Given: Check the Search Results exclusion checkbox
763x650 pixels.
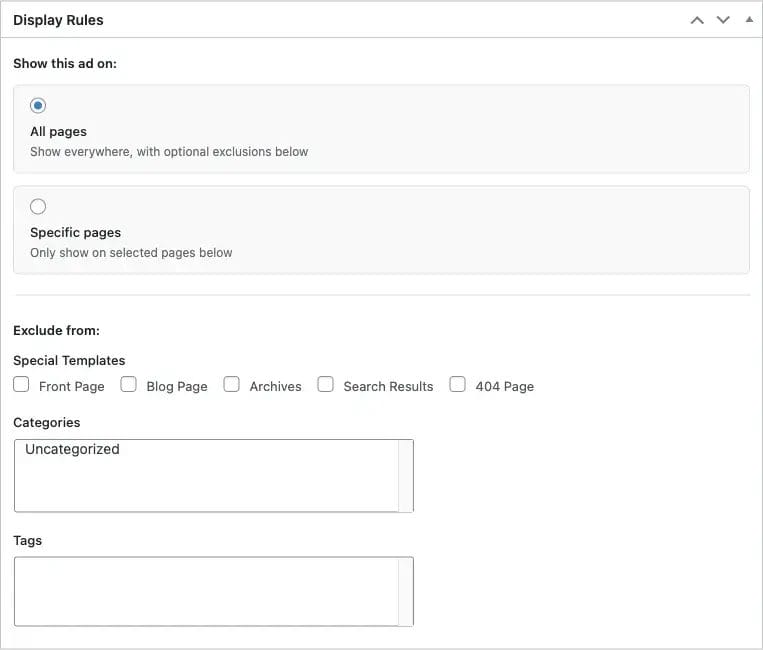Looking at the screenshot, I should click(x=326, y=384).
